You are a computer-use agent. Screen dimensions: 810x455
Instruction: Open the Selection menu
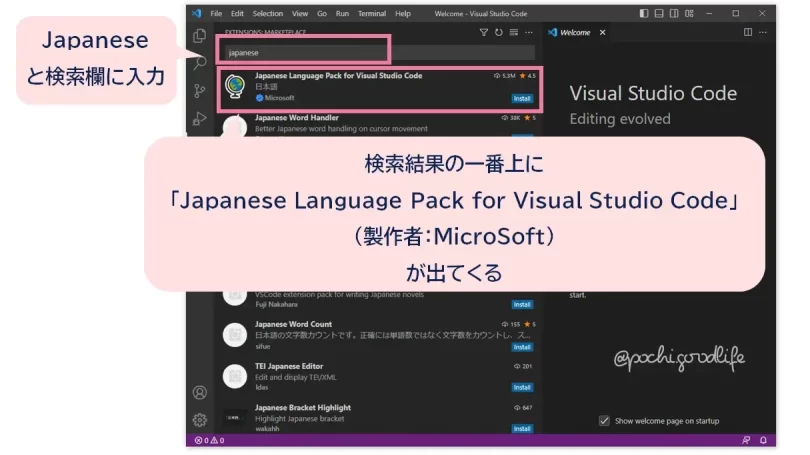(x=268, y=14)
